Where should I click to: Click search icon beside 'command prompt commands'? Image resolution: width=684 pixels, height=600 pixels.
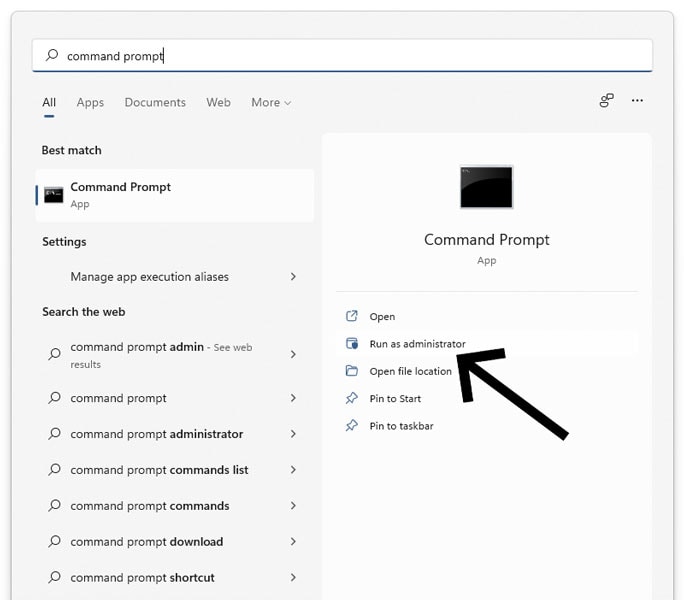coord(55,505)
